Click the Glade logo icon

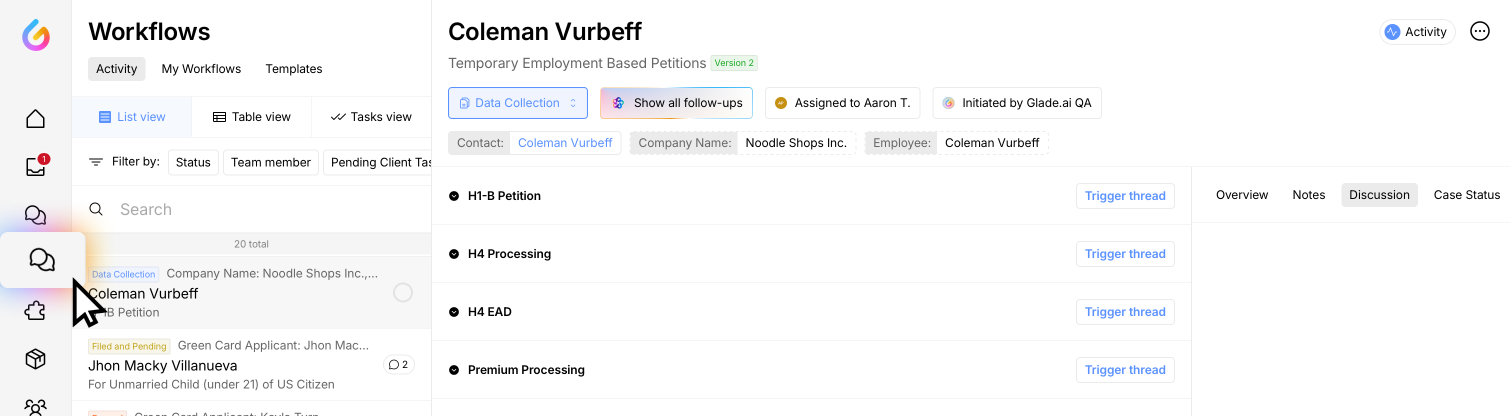tap(36, 36)
